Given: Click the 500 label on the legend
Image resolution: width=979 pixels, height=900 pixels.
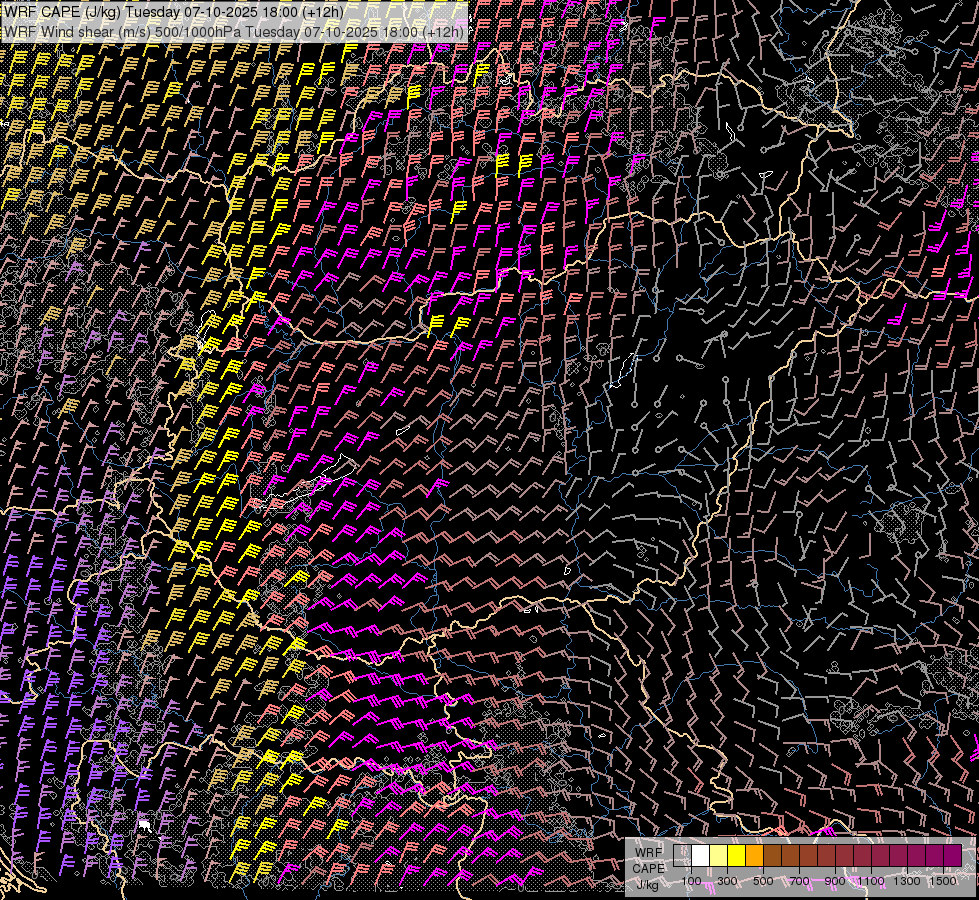Looking at the screenshot, I should pos(763,881).
